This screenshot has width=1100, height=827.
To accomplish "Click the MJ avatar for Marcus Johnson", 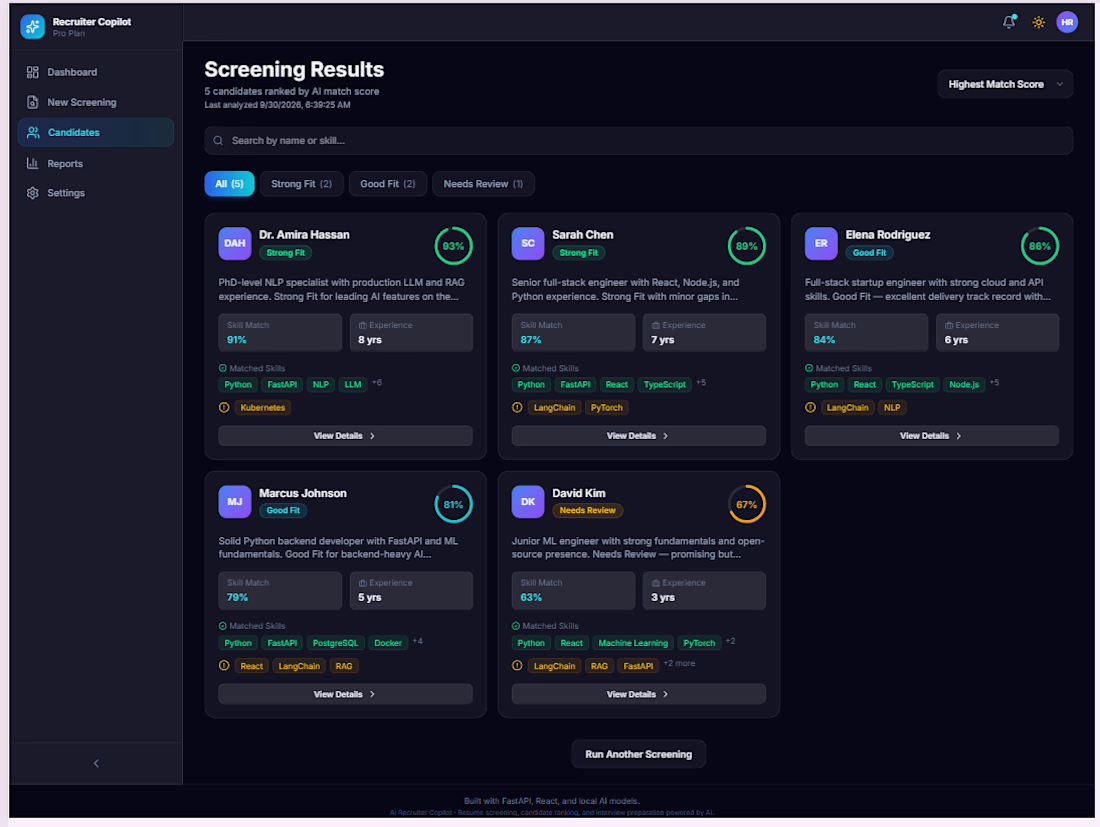I will point(235,502).
